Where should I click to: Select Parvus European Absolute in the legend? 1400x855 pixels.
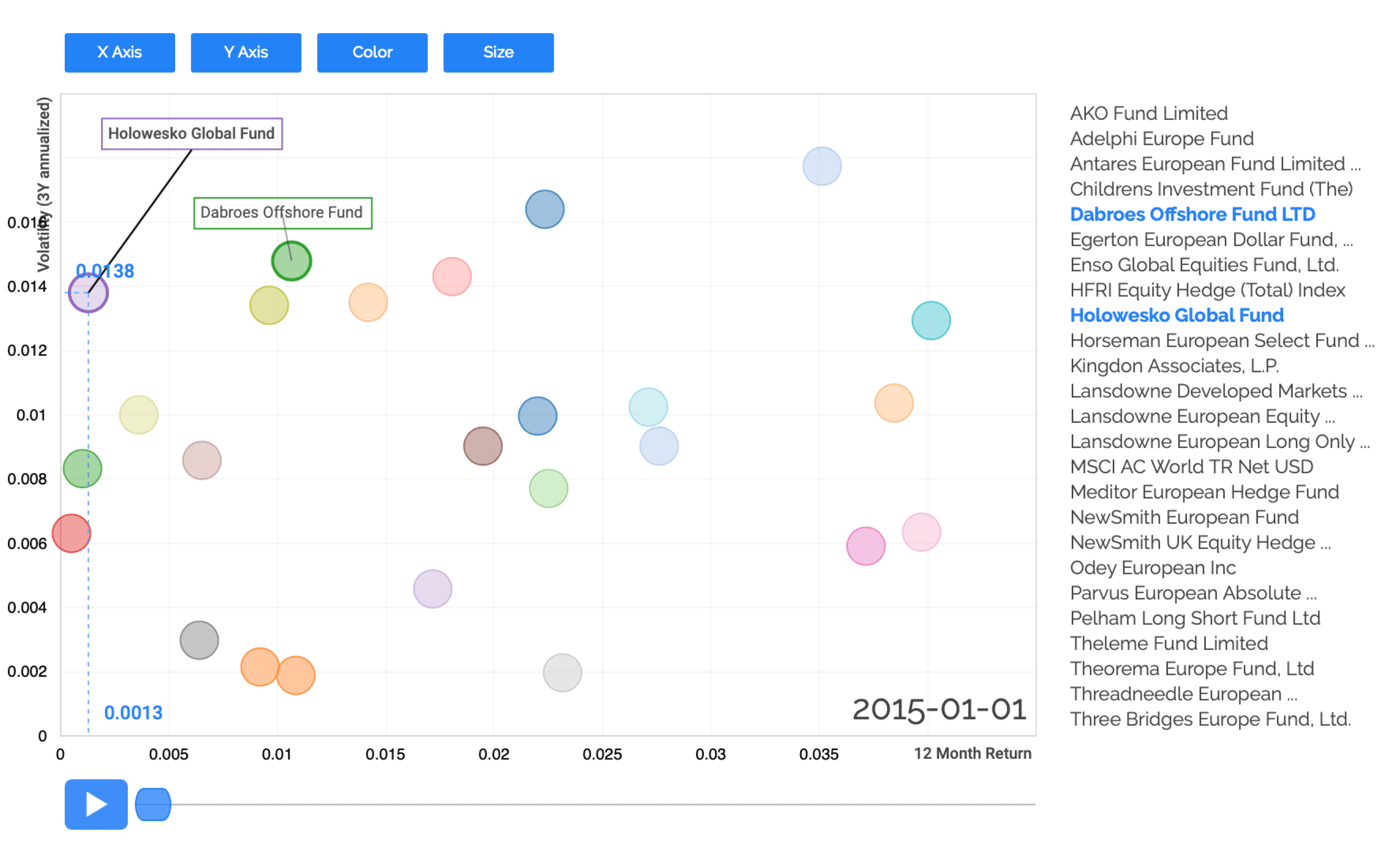click(x=1193, y=593)
